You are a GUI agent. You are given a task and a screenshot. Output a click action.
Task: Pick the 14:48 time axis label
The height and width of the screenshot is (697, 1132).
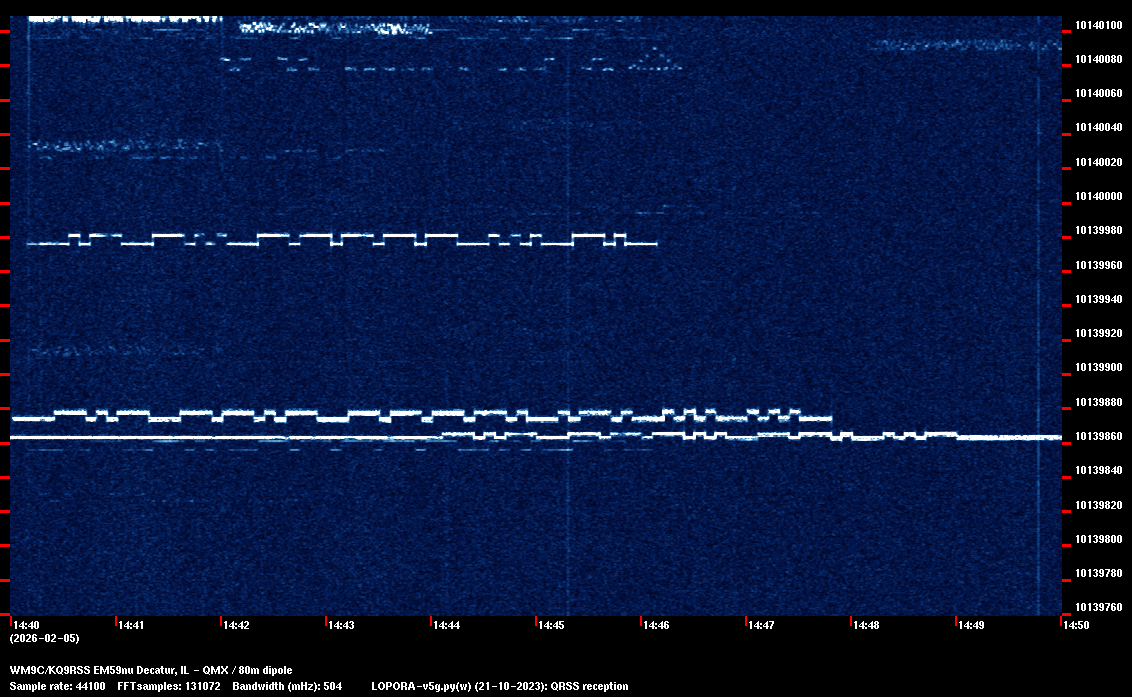tap(867, 625)
